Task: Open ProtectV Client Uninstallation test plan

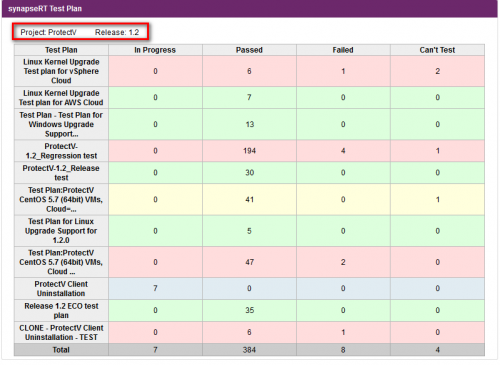Action: pyautogui.click(x=61, y=289)
